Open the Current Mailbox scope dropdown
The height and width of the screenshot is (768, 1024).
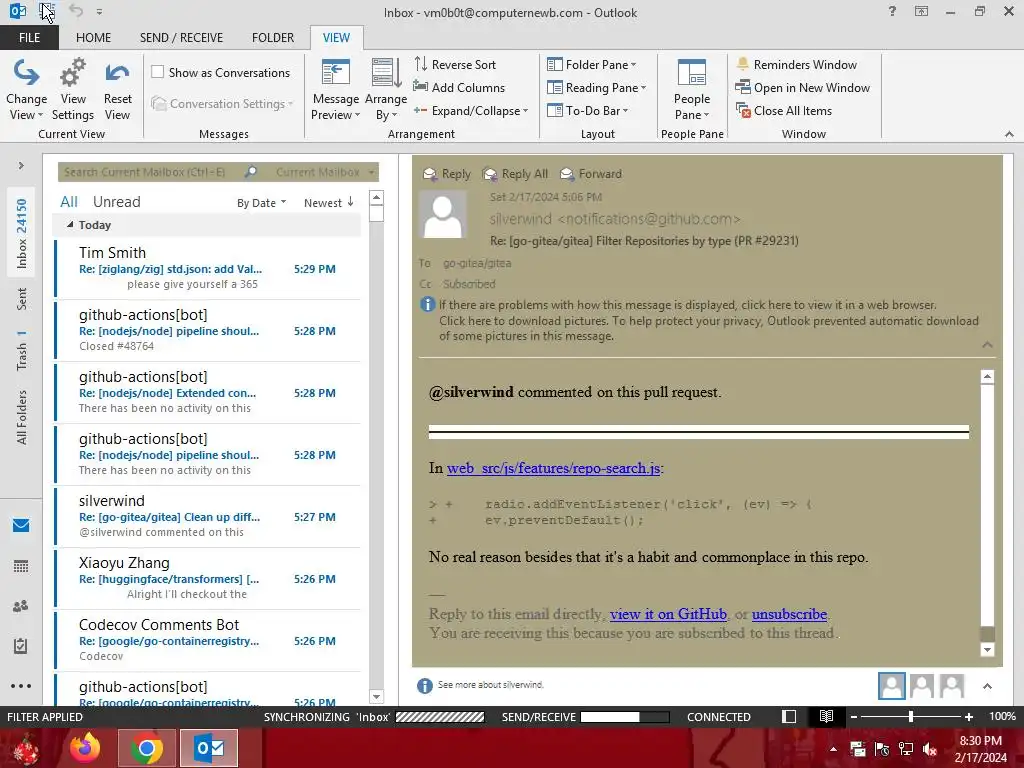pos(325,172)
